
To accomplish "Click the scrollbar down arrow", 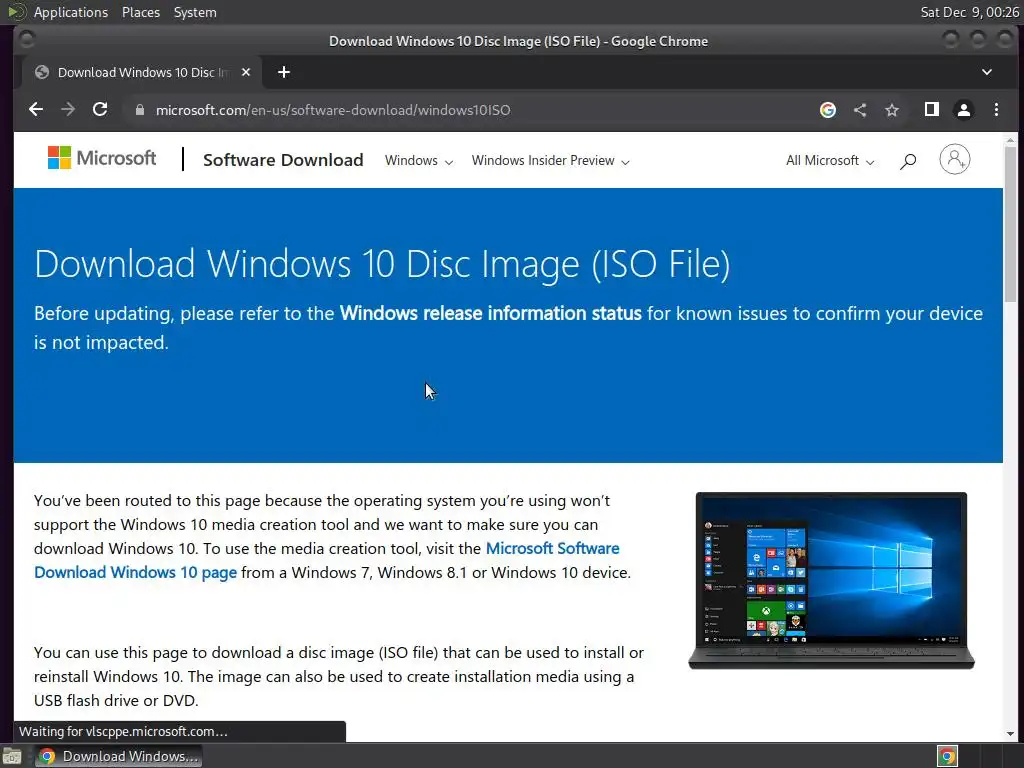I will (1010, 734).
